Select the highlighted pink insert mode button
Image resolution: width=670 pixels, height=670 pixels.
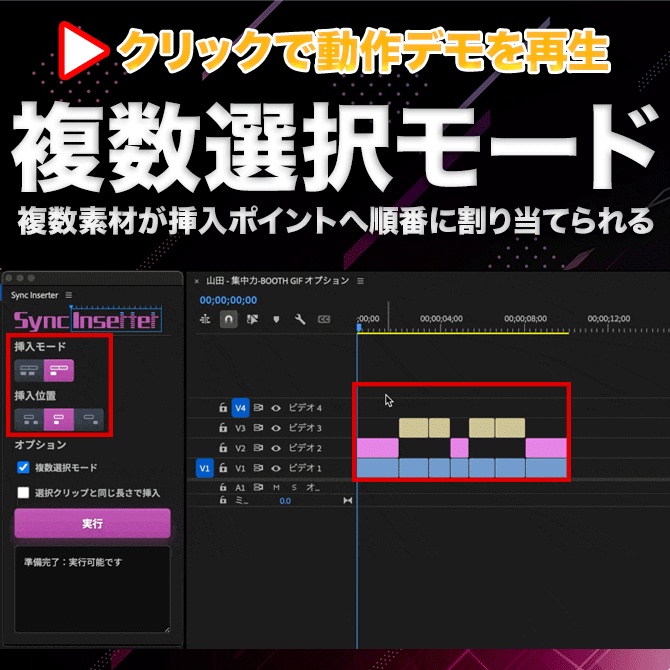pyautogui.click(x=59, y=370)
